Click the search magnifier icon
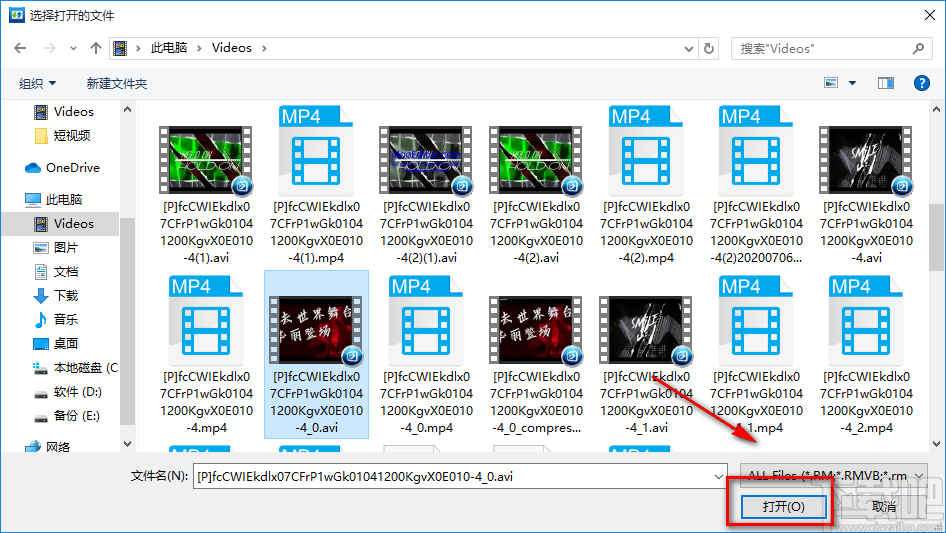 tap(918, 48)
